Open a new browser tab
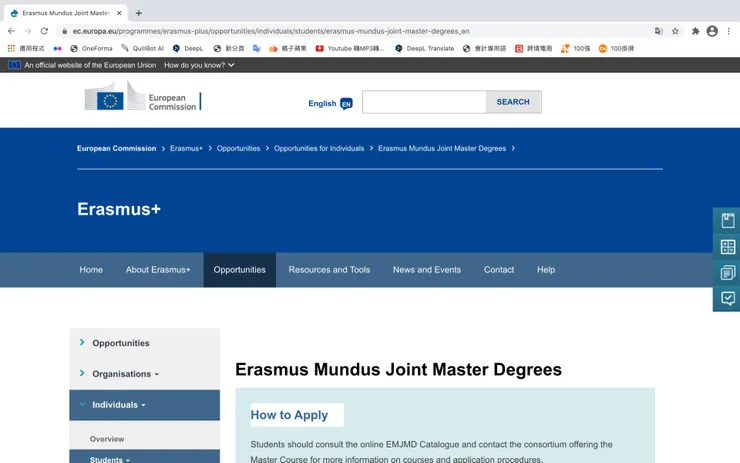740x463 pixels. click(x=139, y=13)
